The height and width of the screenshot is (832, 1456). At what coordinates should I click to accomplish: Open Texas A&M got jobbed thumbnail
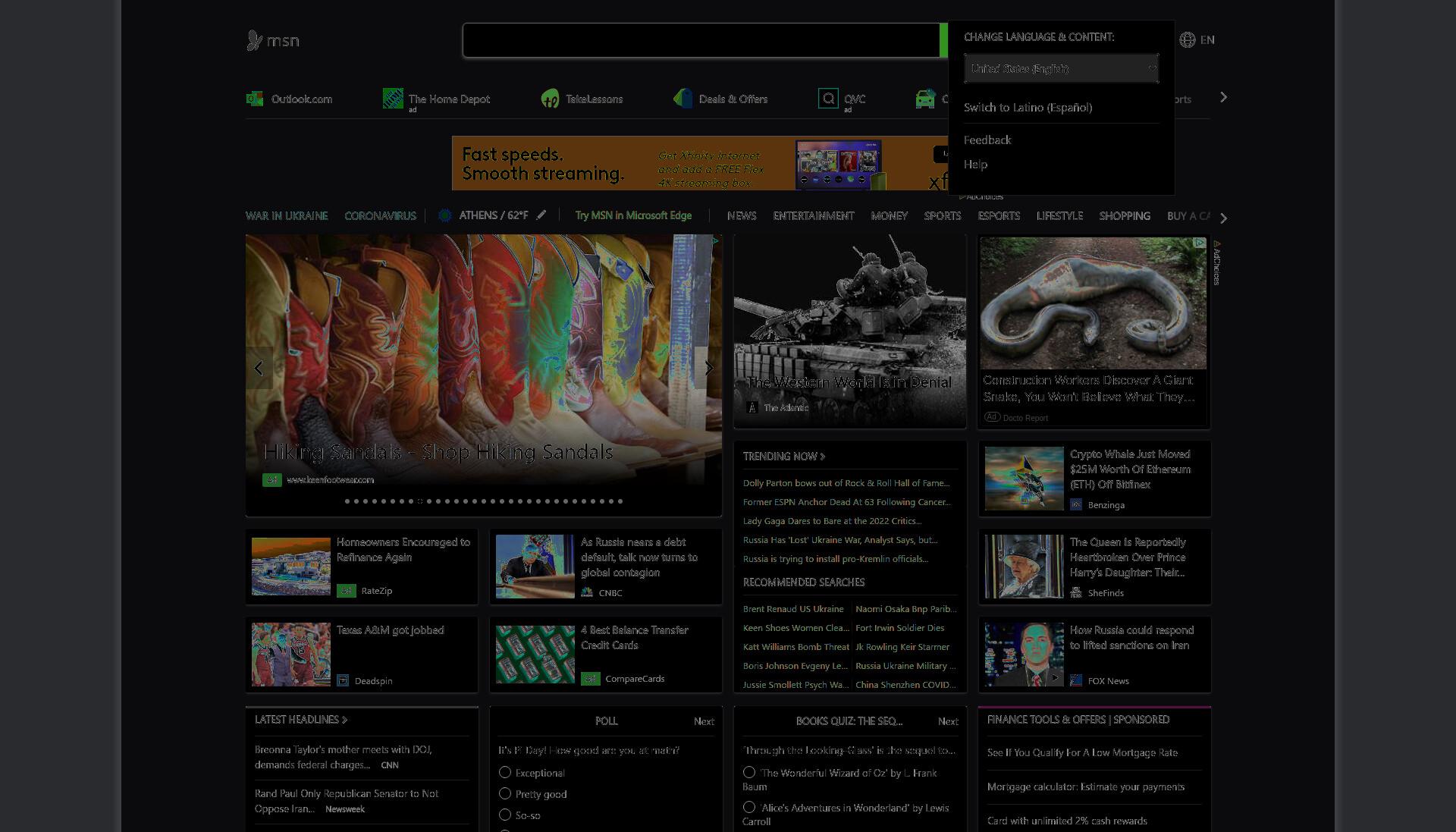click(291, 655)
